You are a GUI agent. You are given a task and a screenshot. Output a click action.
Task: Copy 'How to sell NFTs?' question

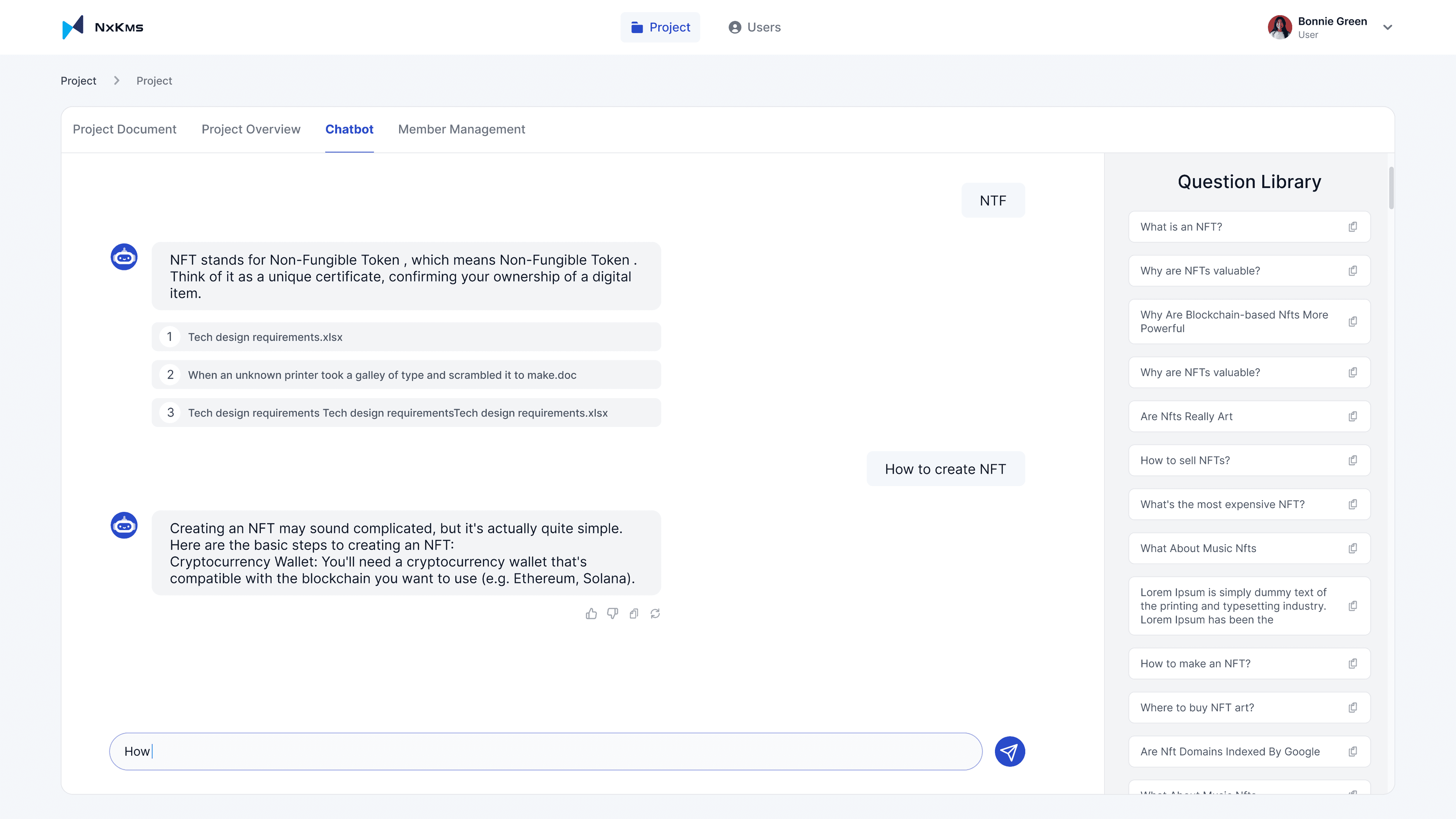(1353, 461)
